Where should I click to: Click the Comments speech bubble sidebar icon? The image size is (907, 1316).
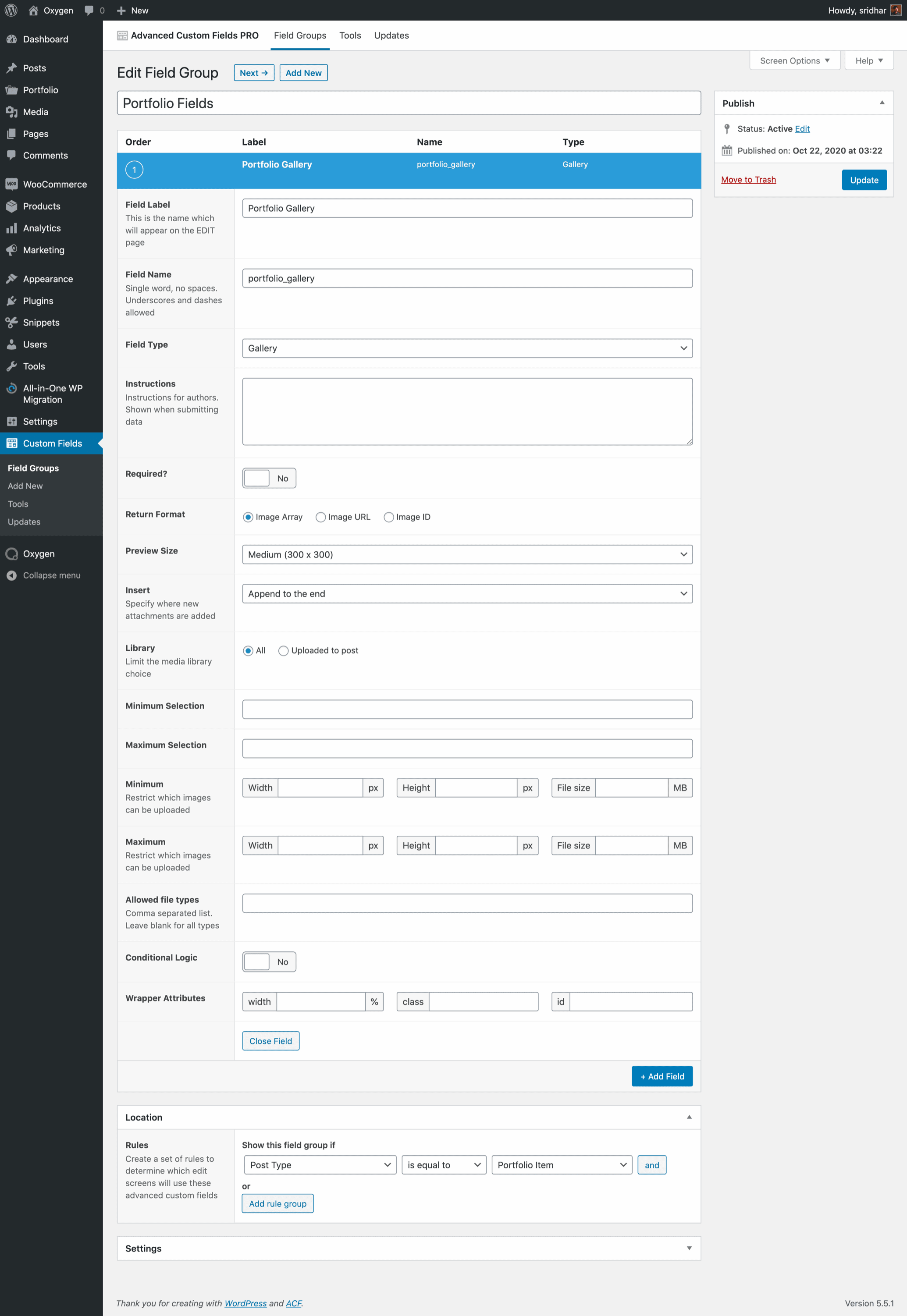pos(11,155)
